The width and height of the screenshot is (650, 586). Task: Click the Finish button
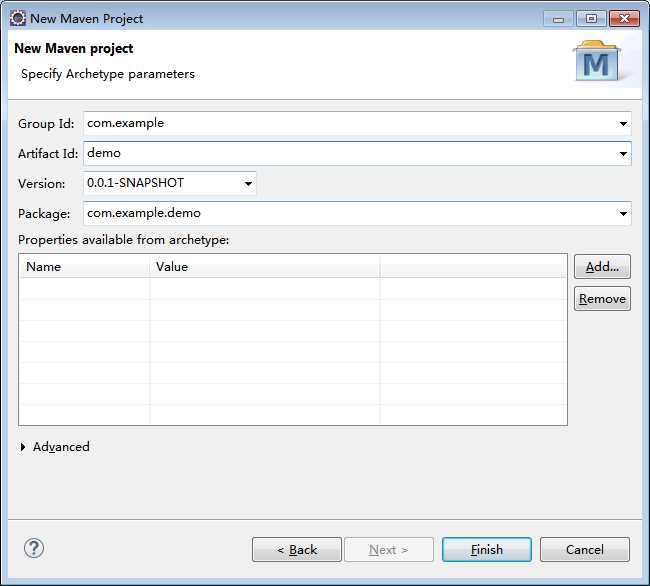tap(487, 550)
